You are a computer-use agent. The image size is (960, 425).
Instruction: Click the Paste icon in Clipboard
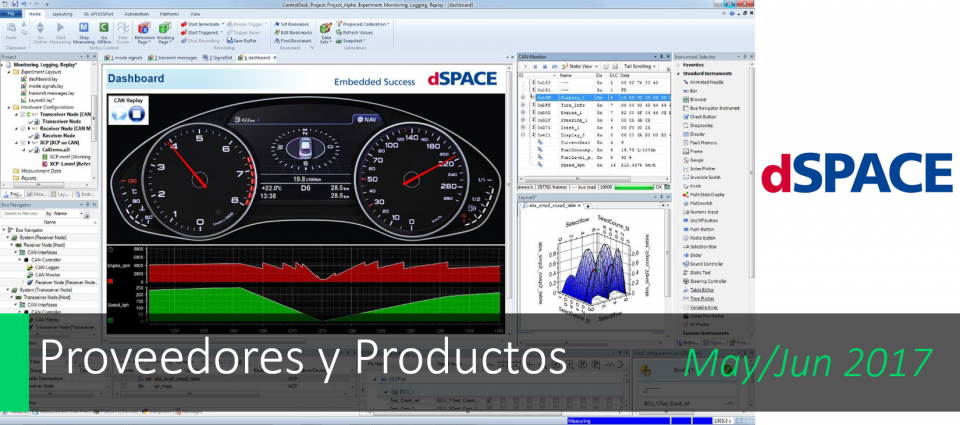coord(11,28)
